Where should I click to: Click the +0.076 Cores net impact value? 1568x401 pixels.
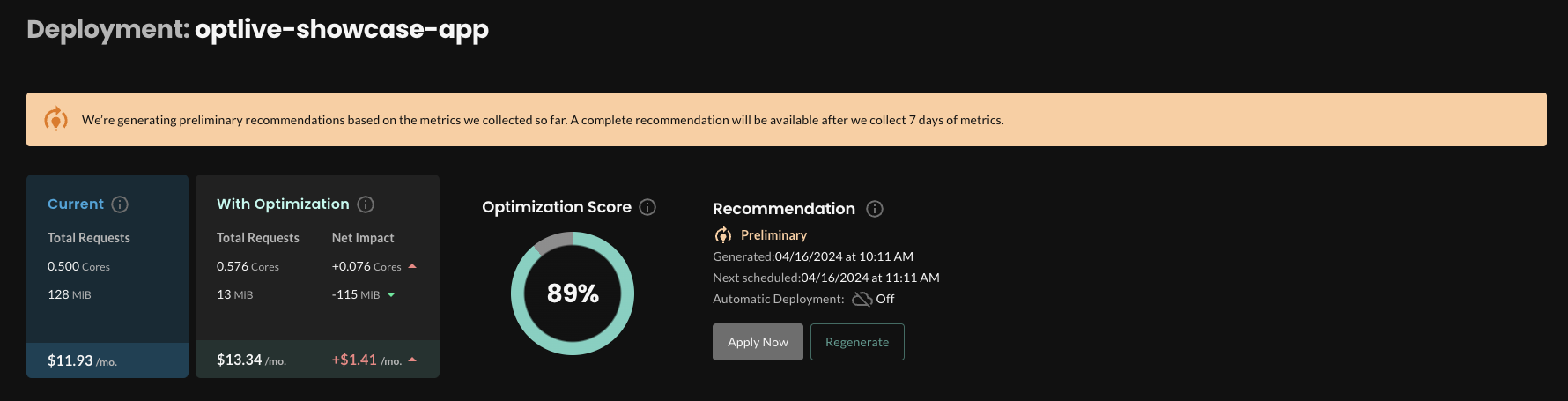(366, 266)
